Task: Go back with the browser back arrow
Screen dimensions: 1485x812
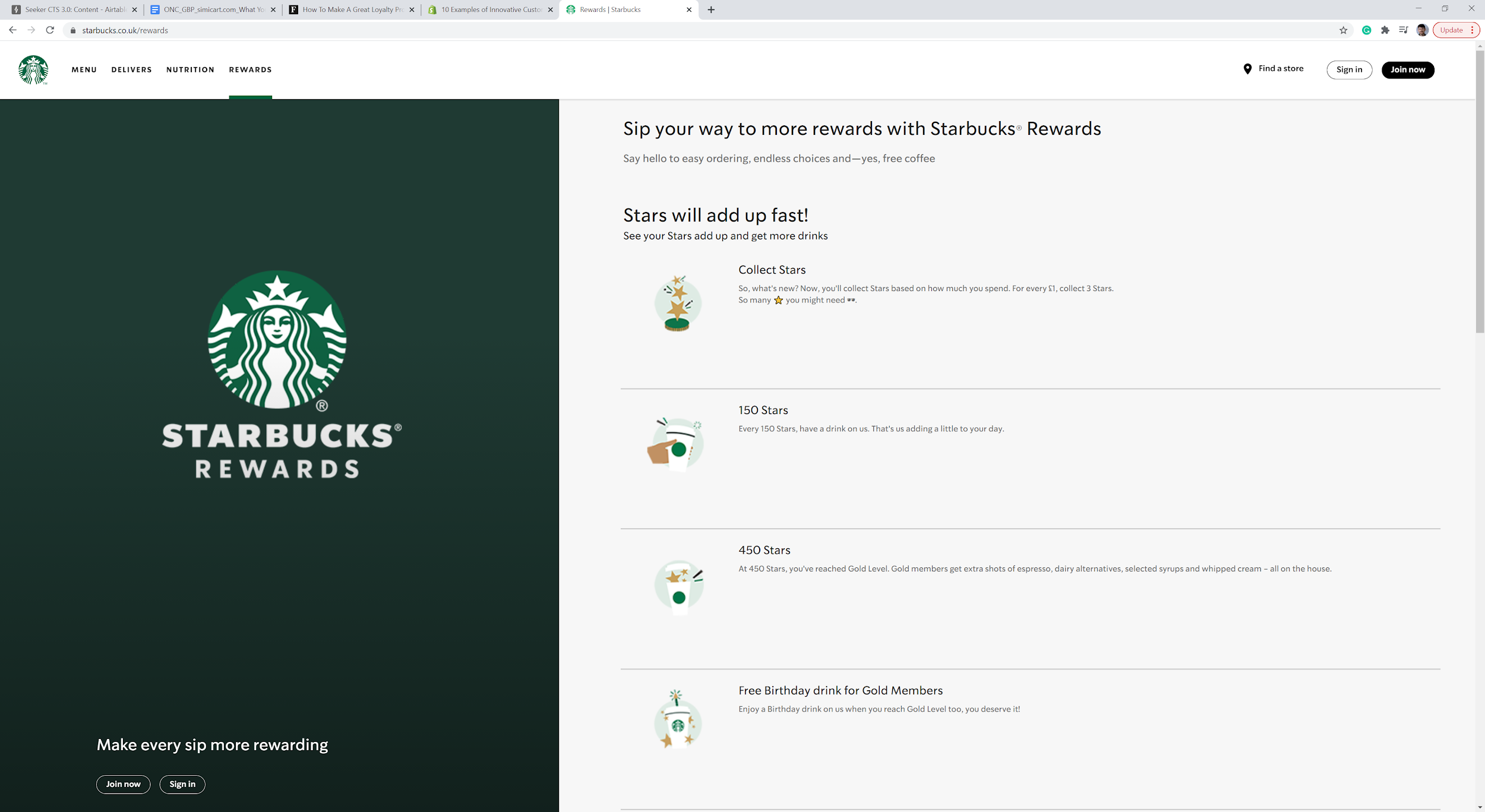Action: [12, 30]
